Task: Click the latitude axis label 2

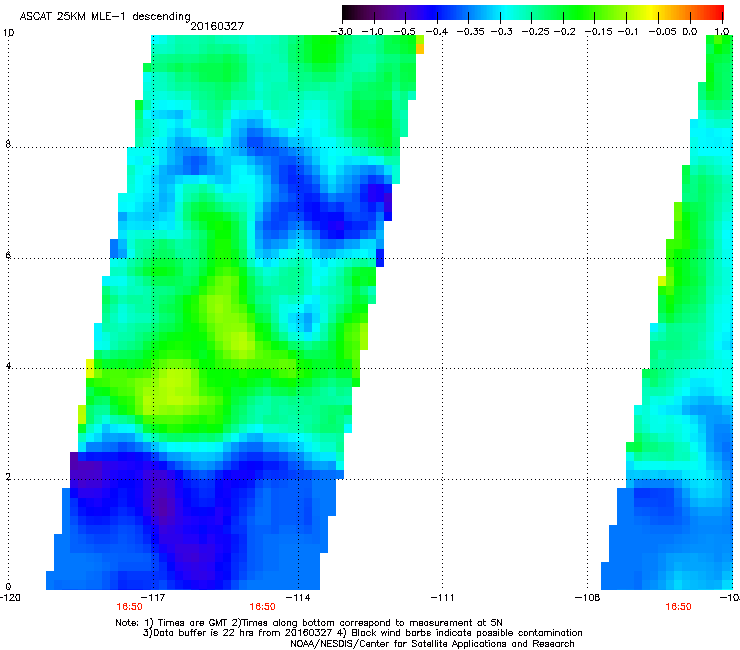Action: (8, 476)
